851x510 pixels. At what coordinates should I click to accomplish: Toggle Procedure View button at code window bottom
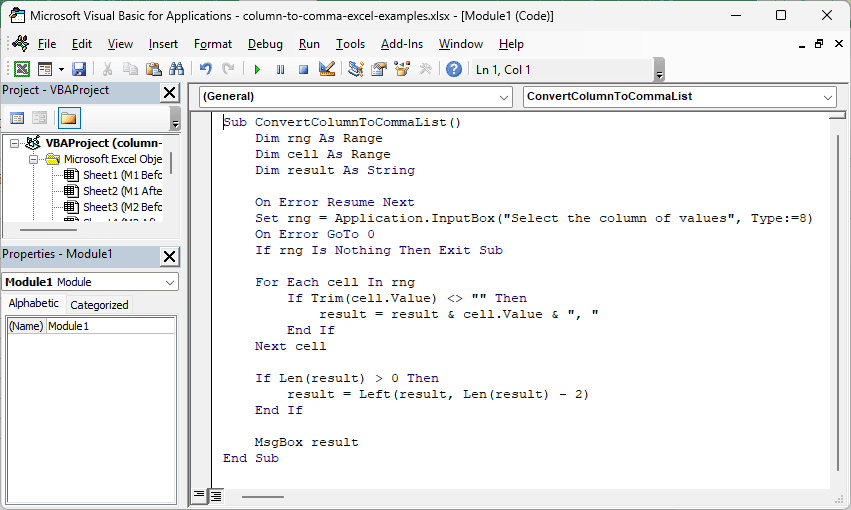pos(199,495)
